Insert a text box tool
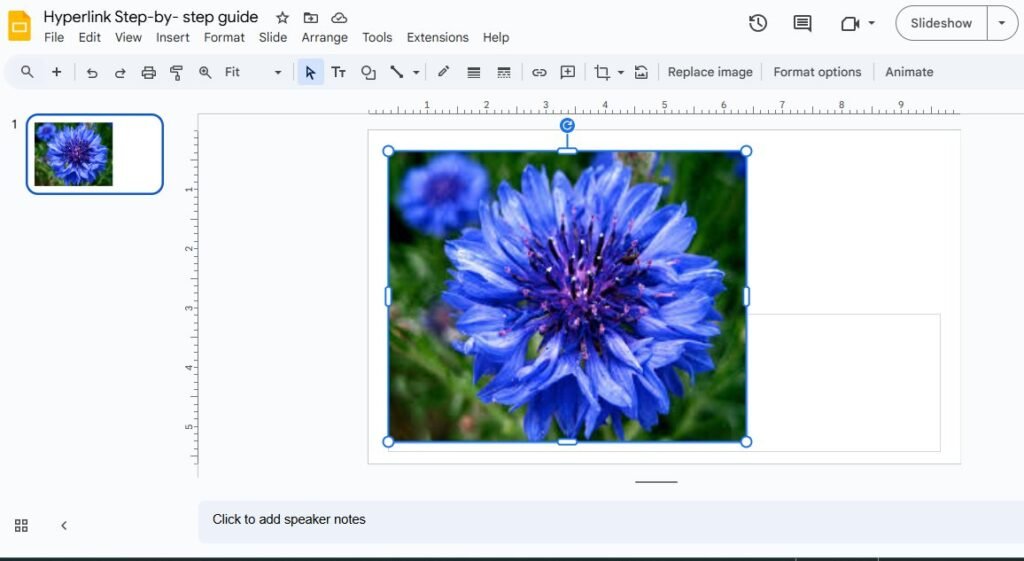This screenshot has width=1024, height=561. (338, 72)
